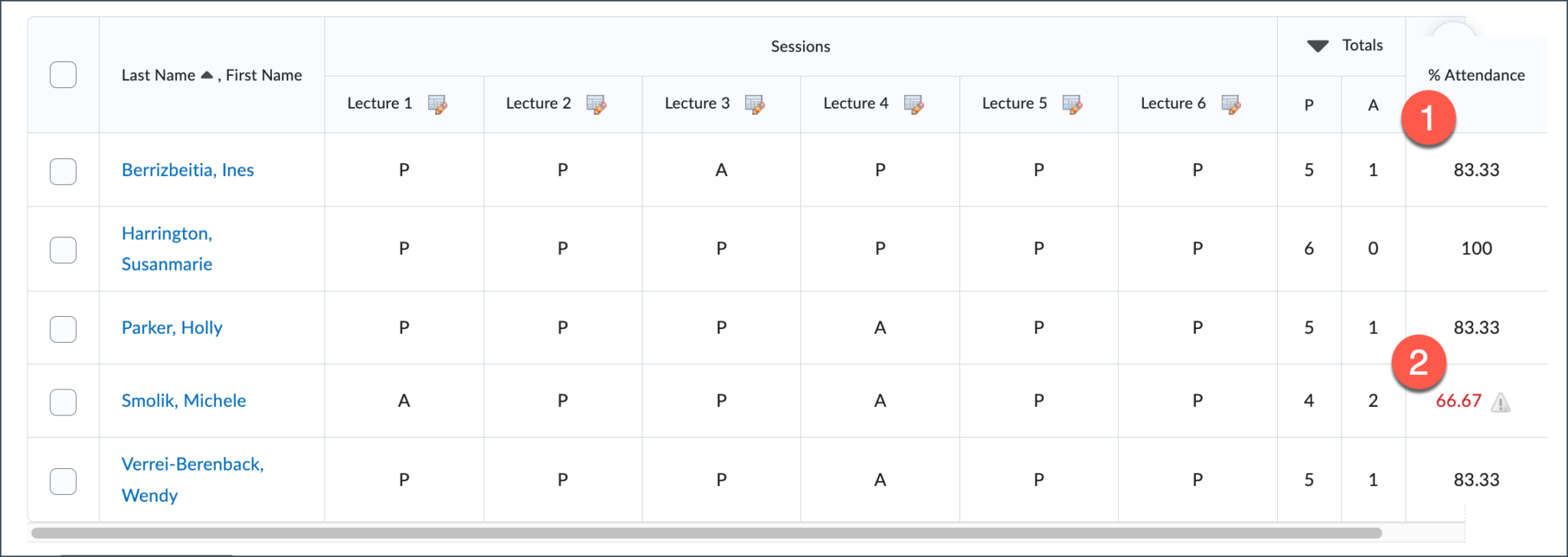Image resolution: width=1568 pixels, height=557 pixels.
Task: Open the Totals dropdown arrow
Action: [x=1317, y=45]
